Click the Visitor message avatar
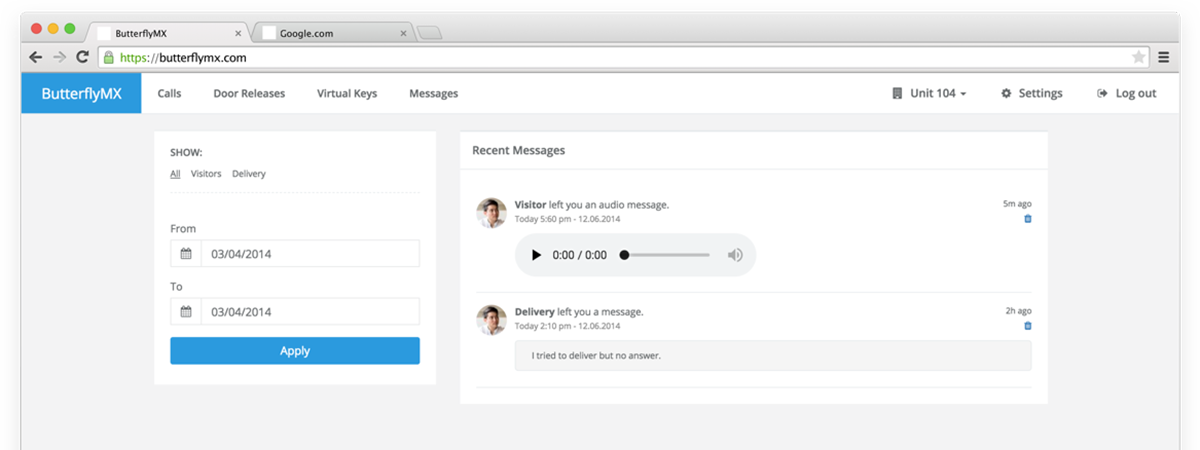Viewport: 1200px width, 450px height. tap(491, 212)
